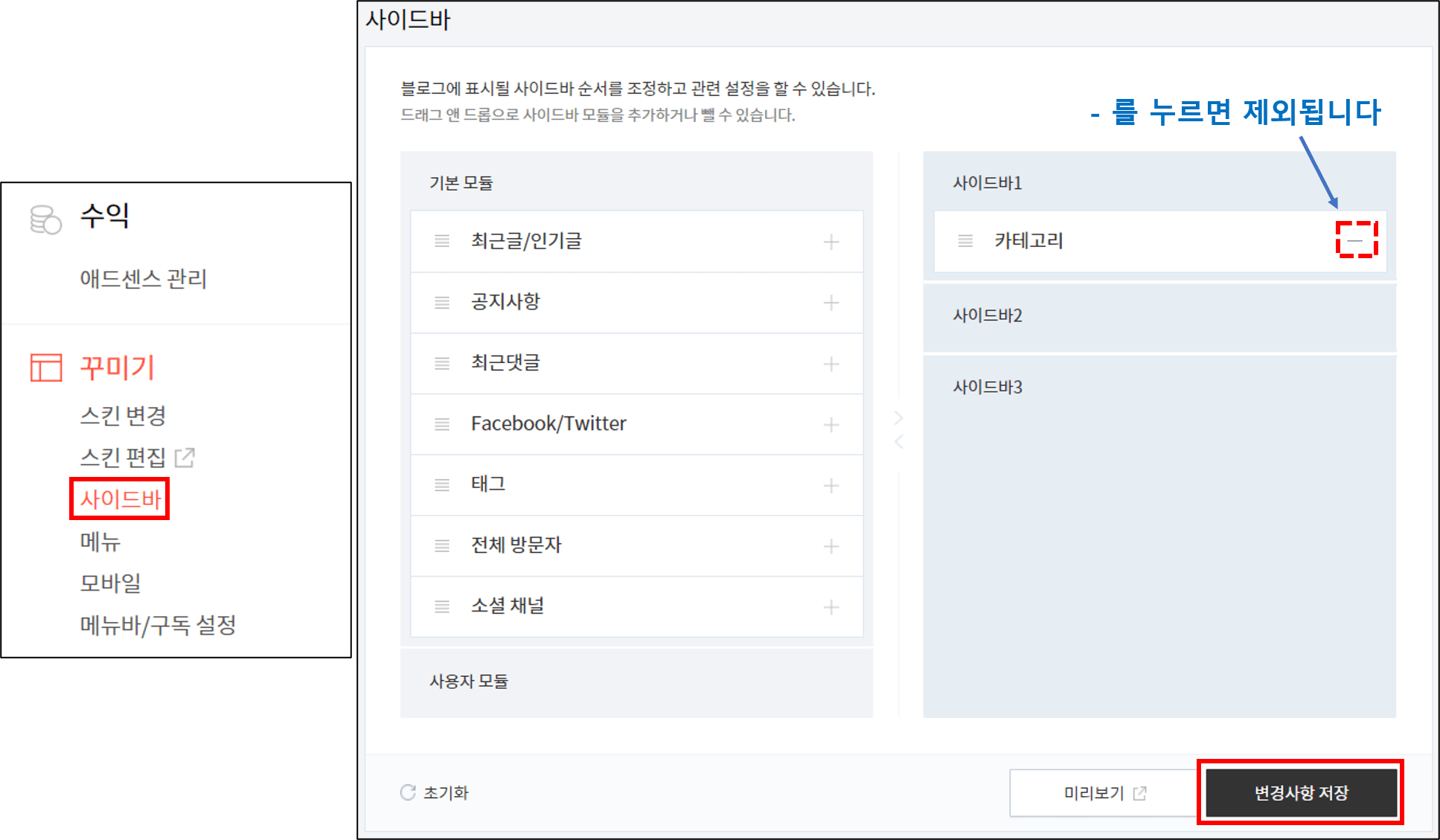The width and height of the screenshot is (1440, 840).
Task: Select the 애드센스 관리 entry
Action: coord(144,280)
